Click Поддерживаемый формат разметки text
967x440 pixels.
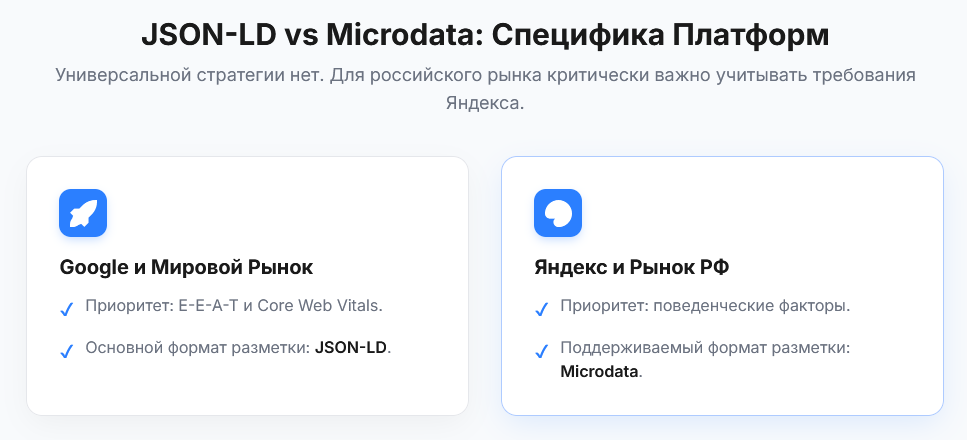click(705, 348)
